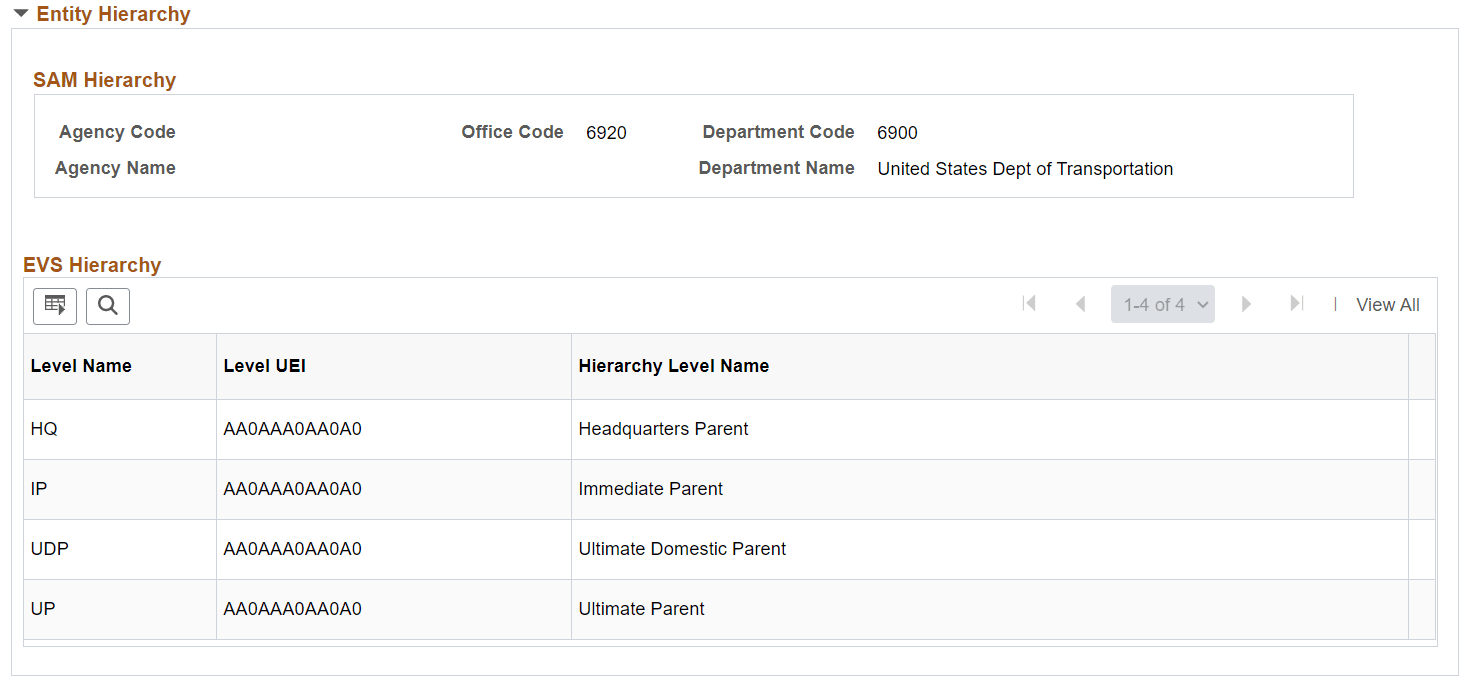
Task: Click the View All link
Action: [1387, 305]
